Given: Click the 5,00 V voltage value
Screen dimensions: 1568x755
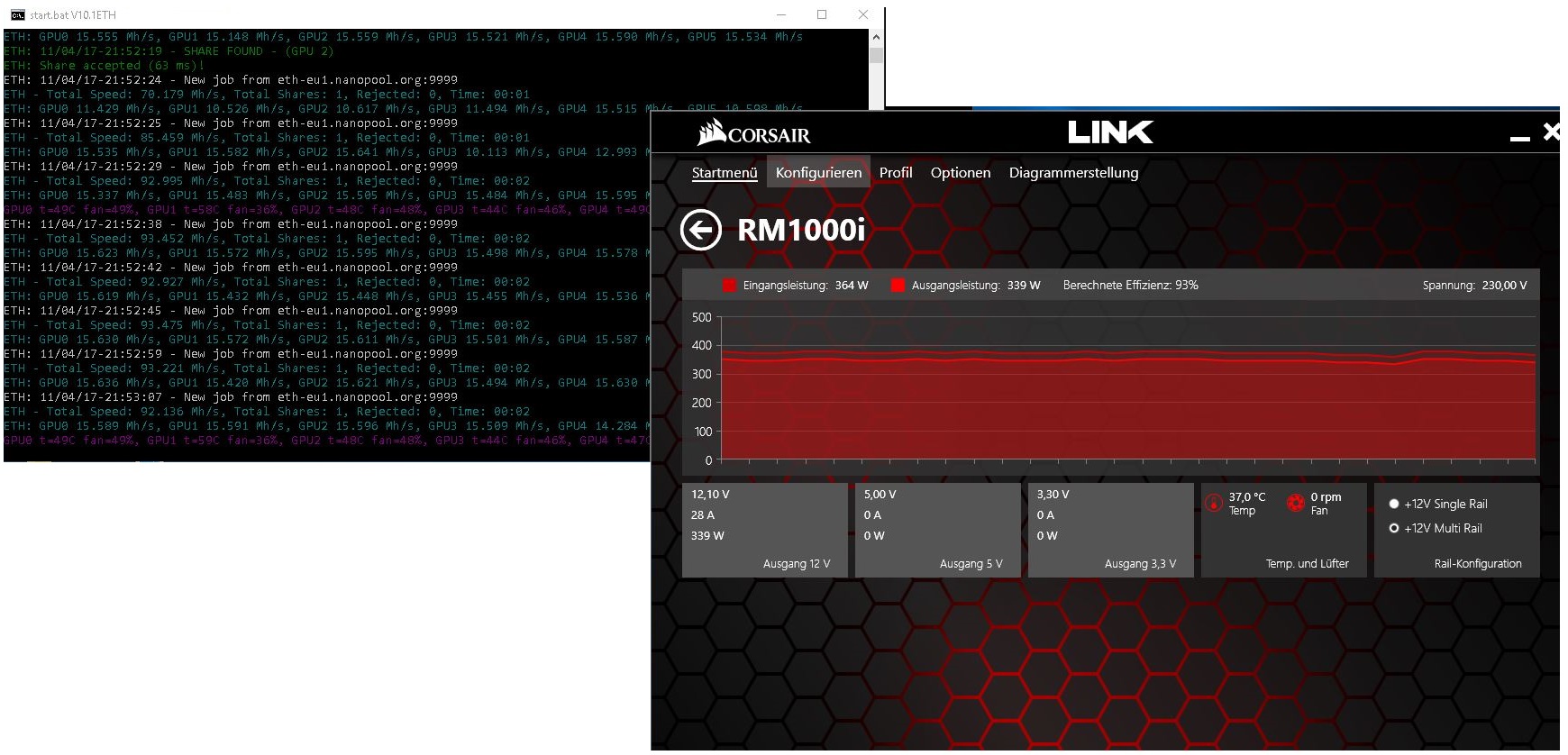Looking at the screenshot, I should tap(880, 495).
